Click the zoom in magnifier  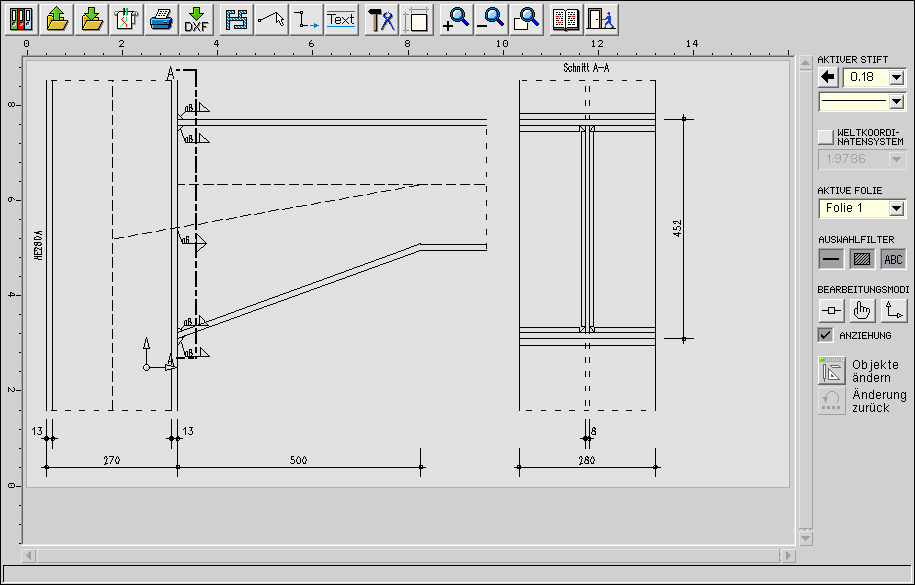pyautogui.click(x=456, y=18)
